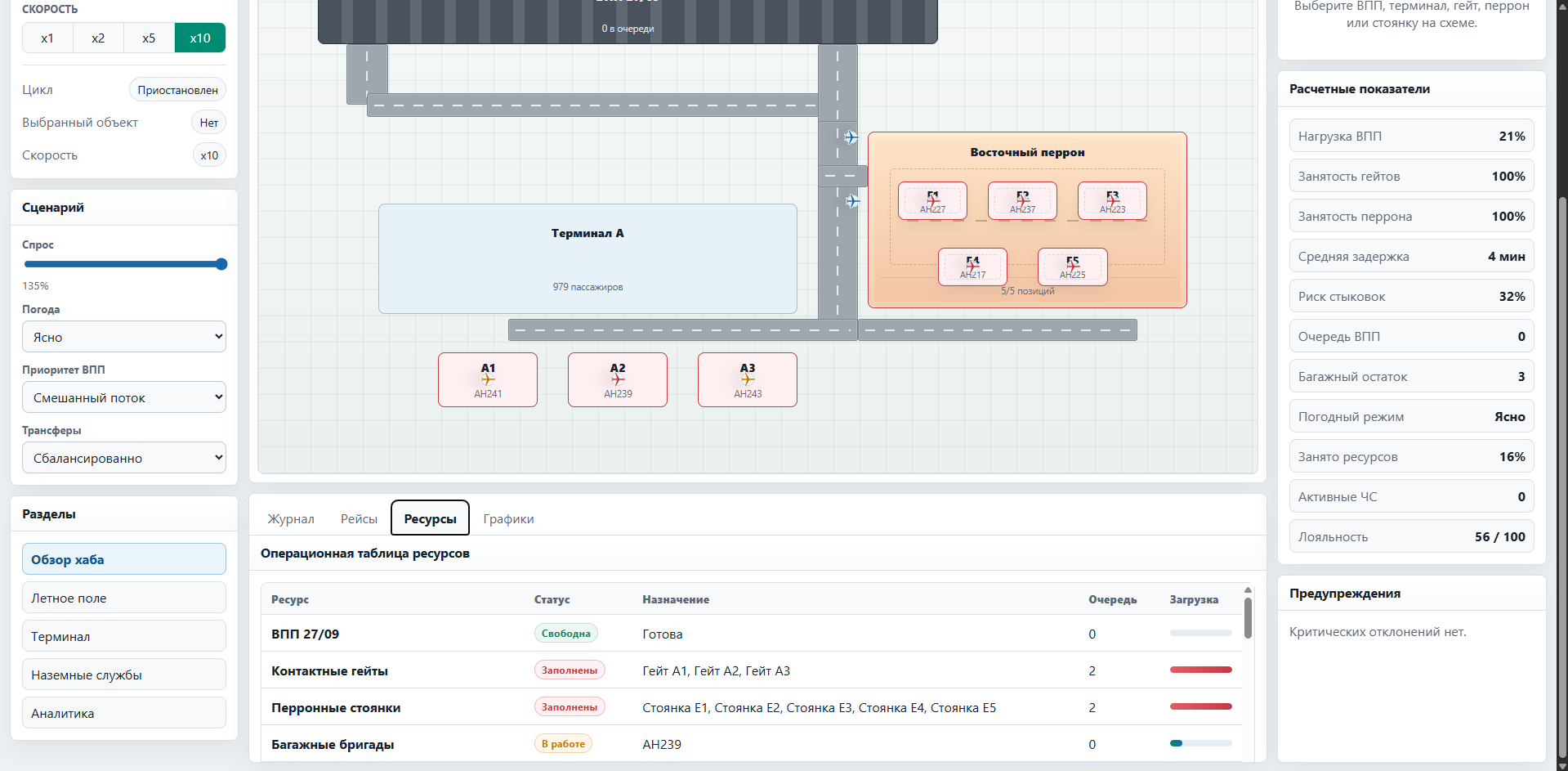Click the ВПП 27/09 resource row
The image size is (1568, 771).
pos(752,634)
